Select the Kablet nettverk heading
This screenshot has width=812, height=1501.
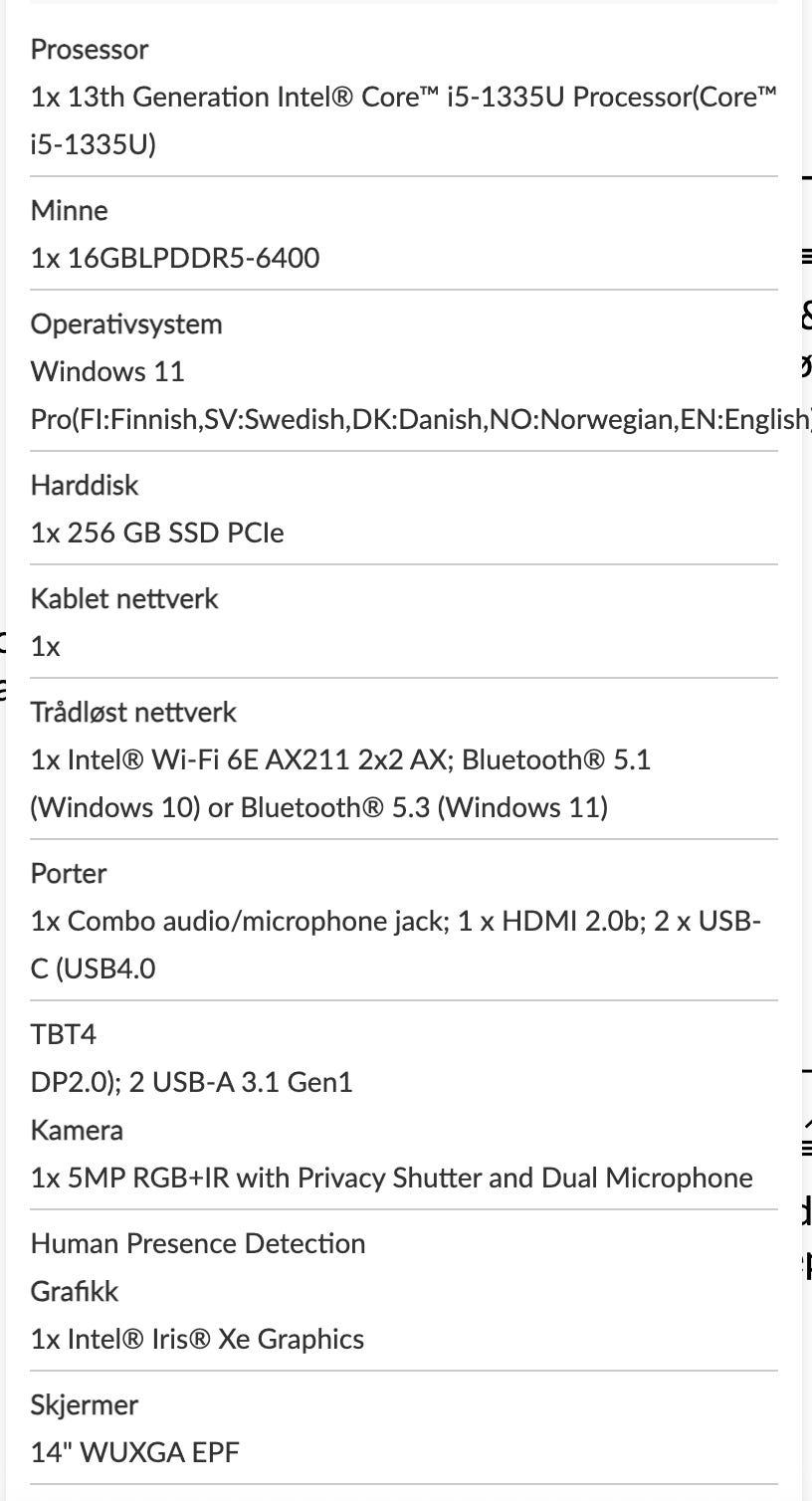coord(124,599)
